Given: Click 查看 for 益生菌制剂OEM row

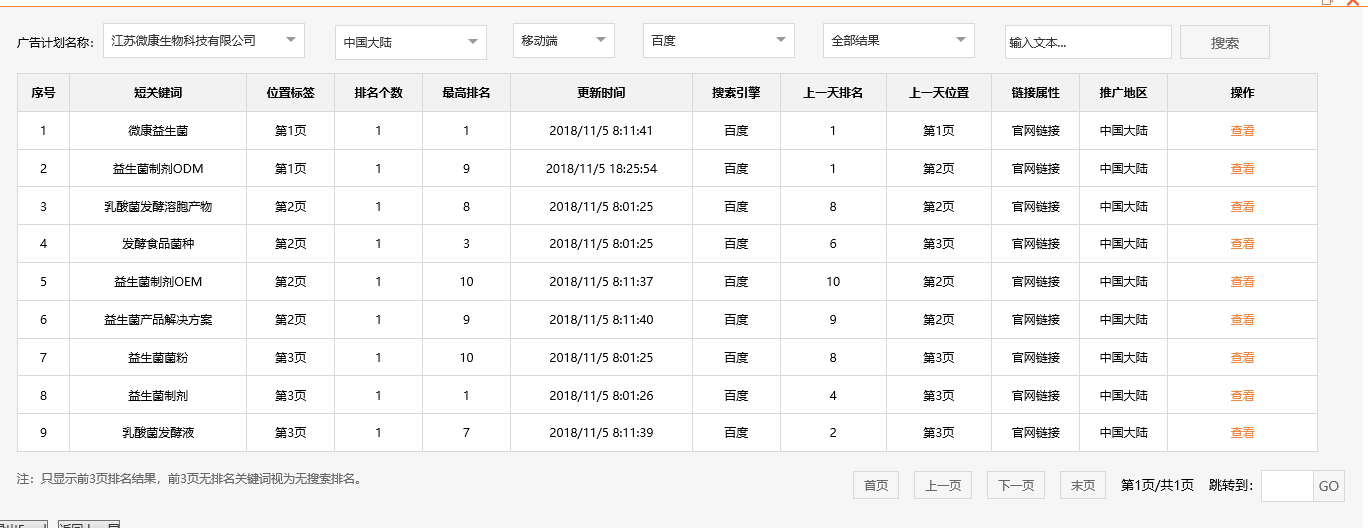Looking at the screenshot, I should click(1242, 281).
